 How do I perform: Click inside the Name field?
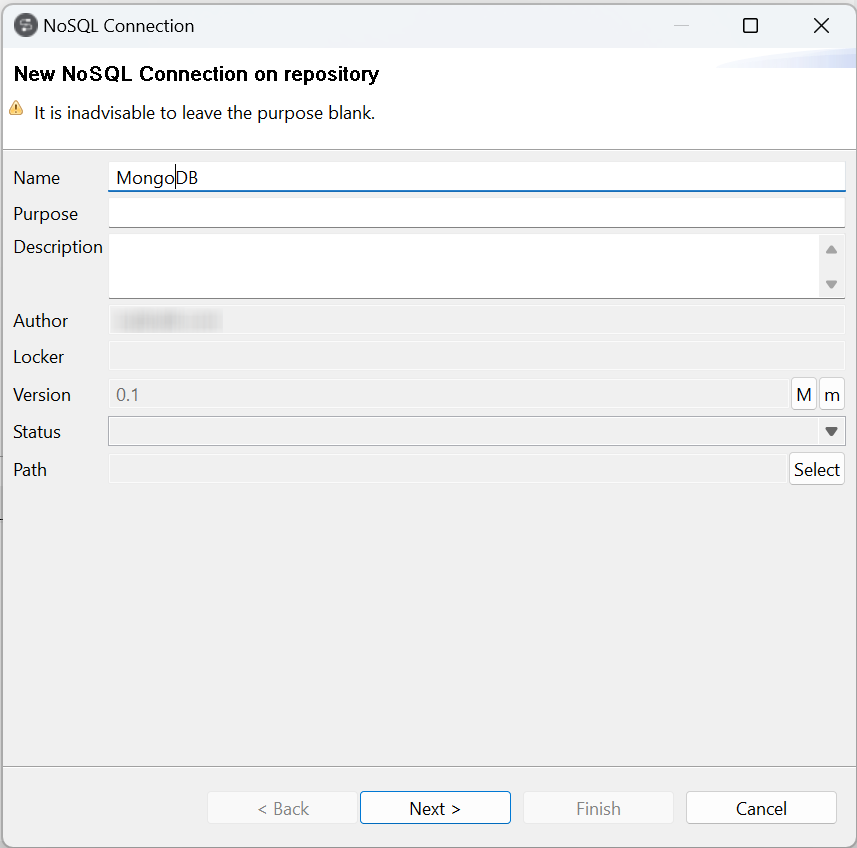click(400, 176)
